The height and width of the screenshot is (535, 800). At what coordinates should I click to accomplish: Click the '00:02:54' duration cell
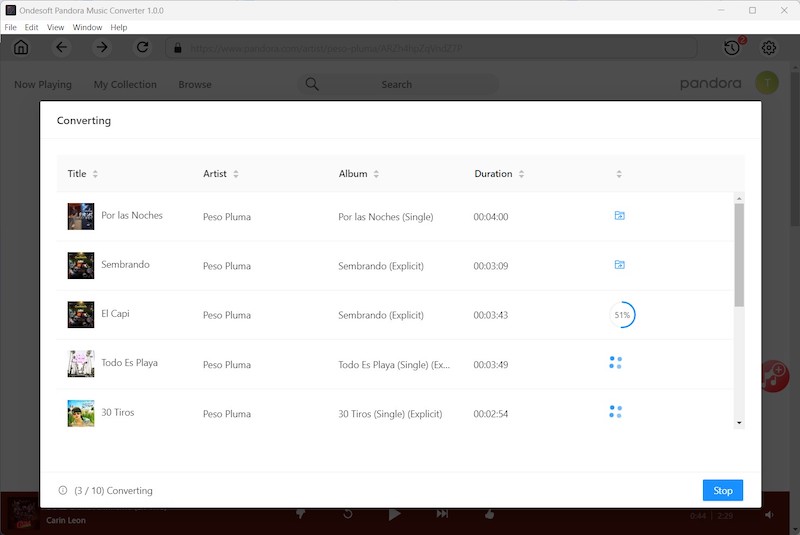pos(491,414)
